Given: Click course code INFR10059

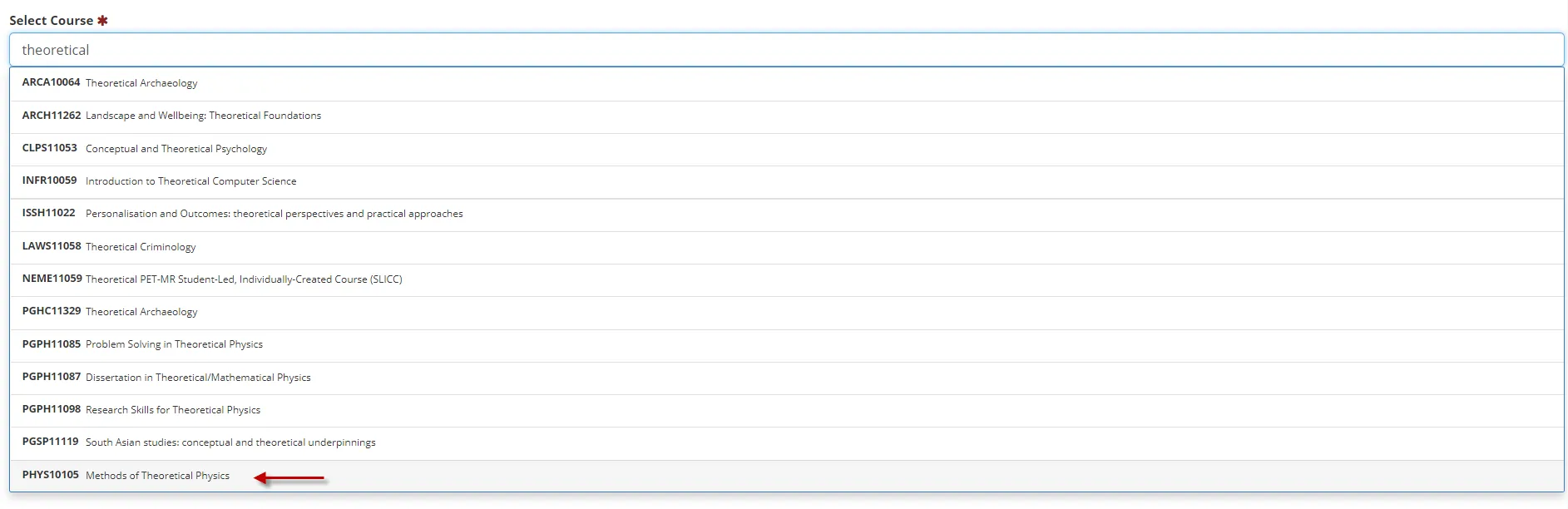Looking at the screenshot, I should pyautogui.click(x=49, y=180).
